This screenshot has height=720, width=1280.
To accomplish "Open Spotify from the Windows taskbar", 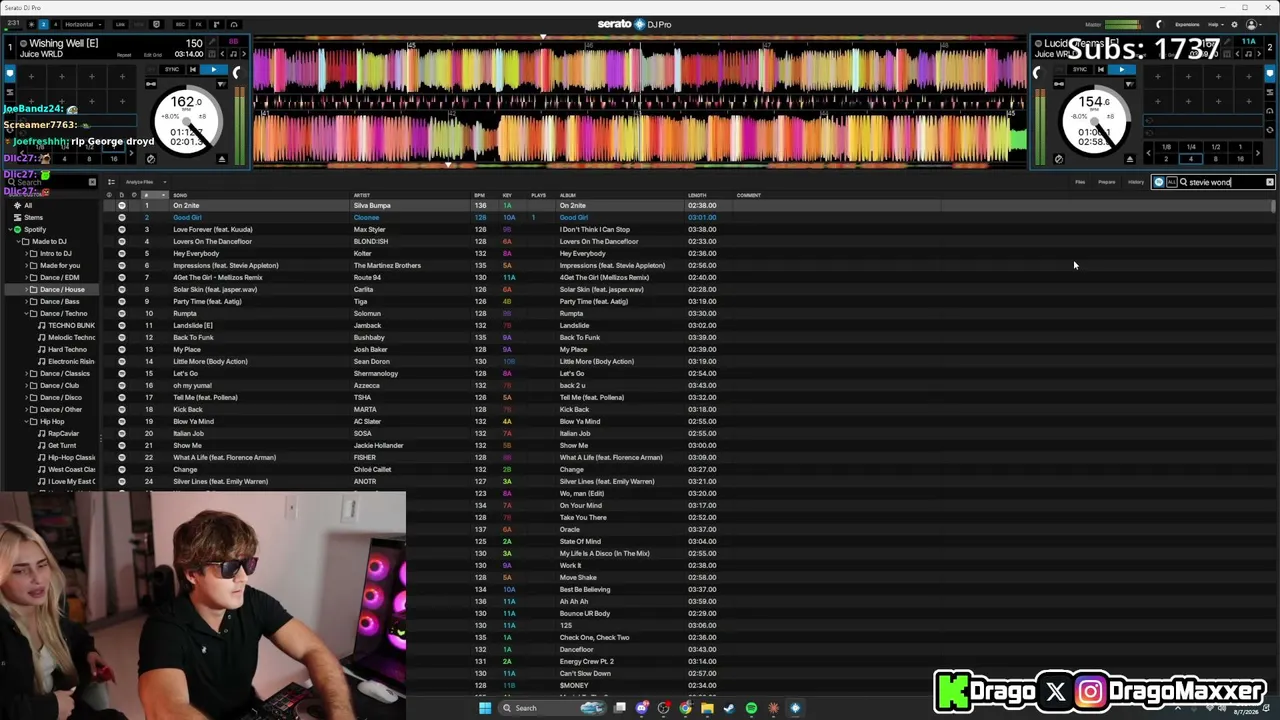I will coord(751,708).
